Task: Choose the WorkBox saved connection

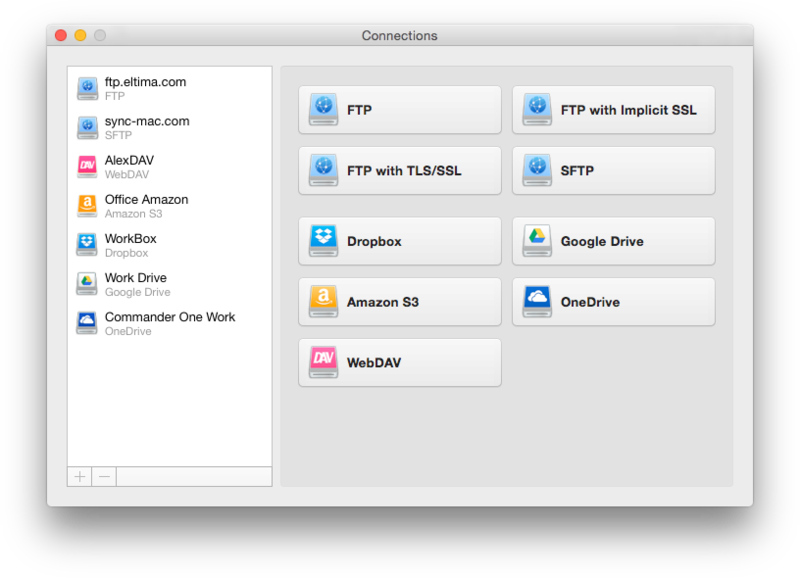Action: pos(169,245)
